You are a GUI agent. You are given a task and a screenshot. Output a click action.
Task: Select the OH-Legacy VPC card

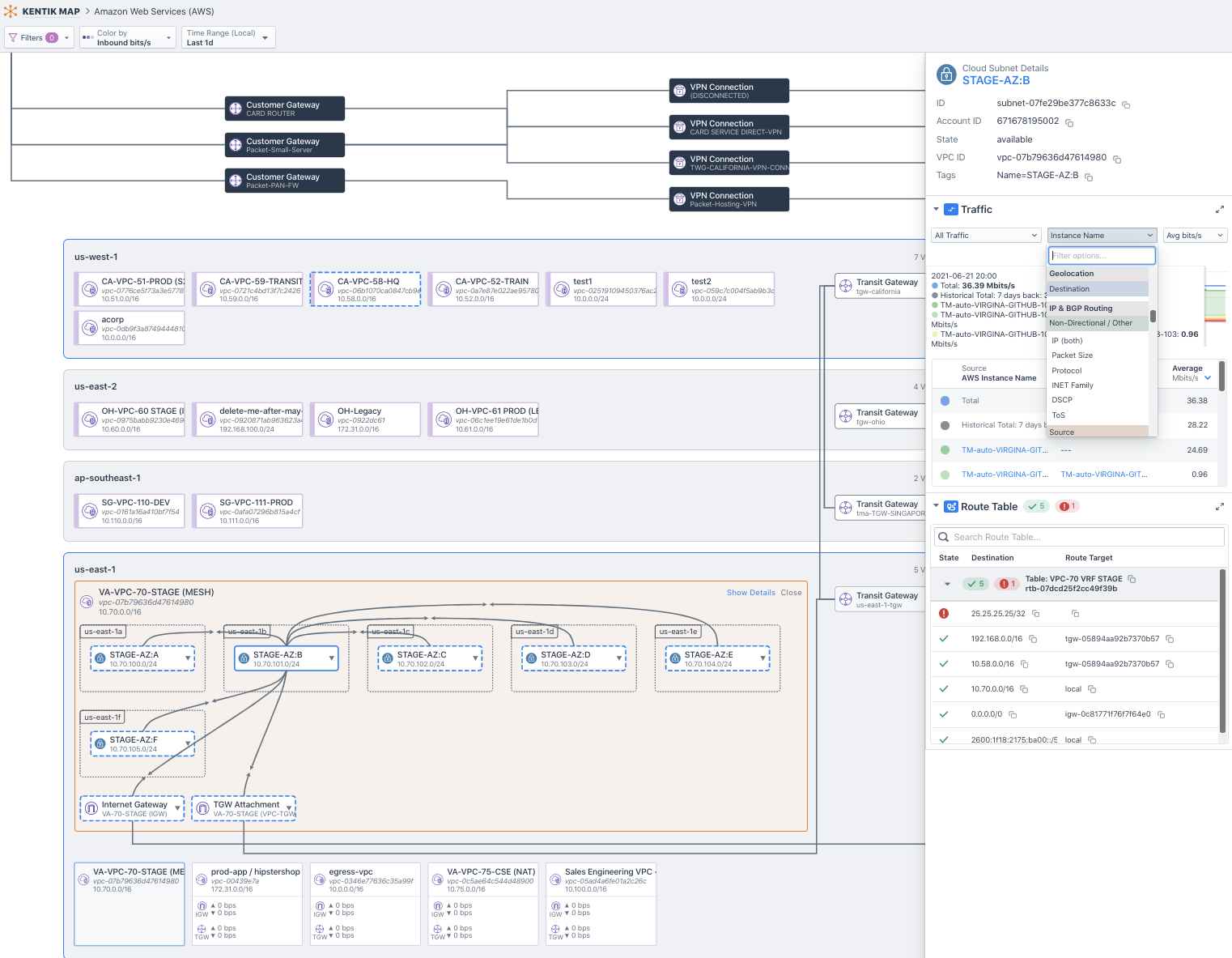click(x=366, y=419)
